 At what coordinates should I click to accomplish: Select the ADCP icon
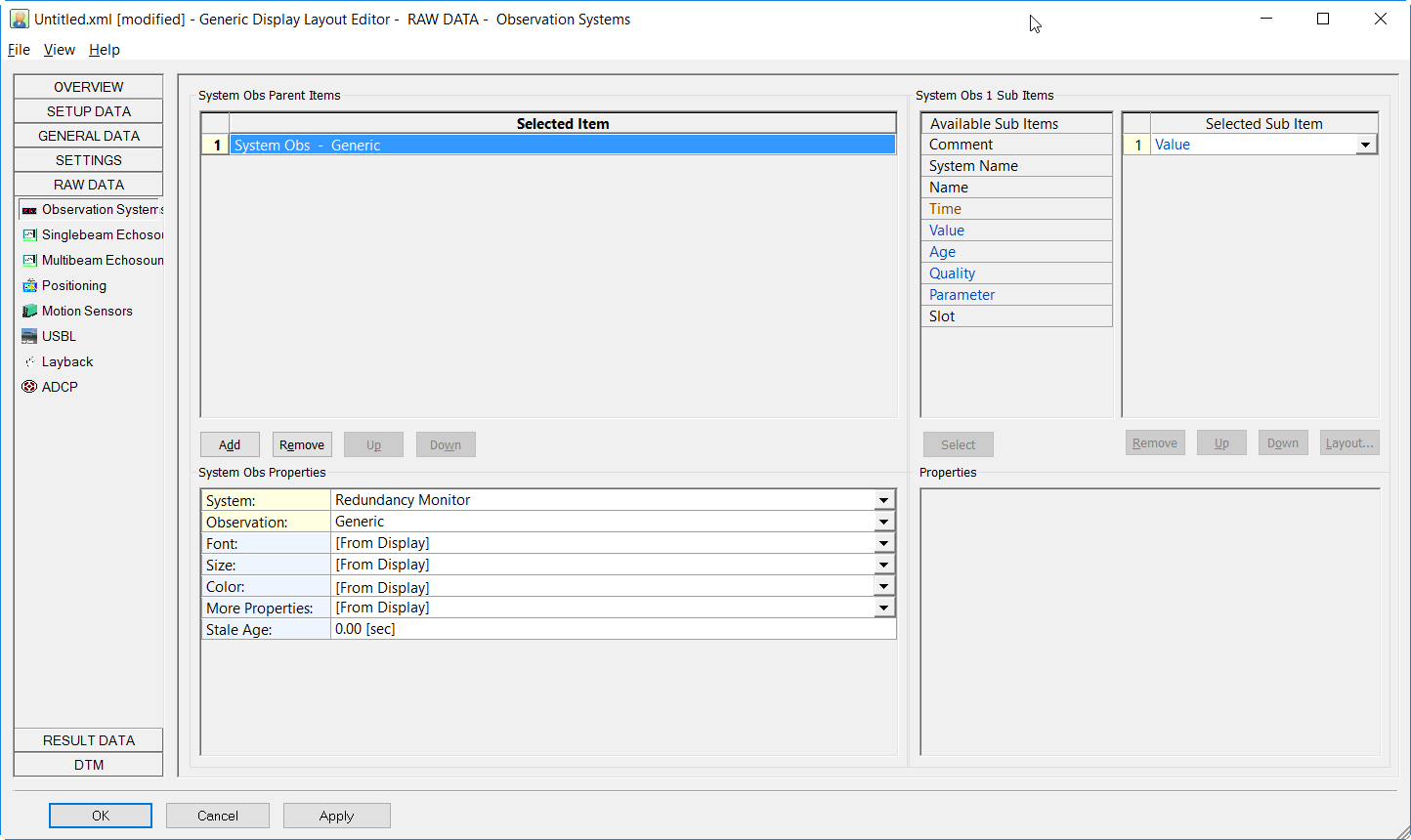pos(29,388)
